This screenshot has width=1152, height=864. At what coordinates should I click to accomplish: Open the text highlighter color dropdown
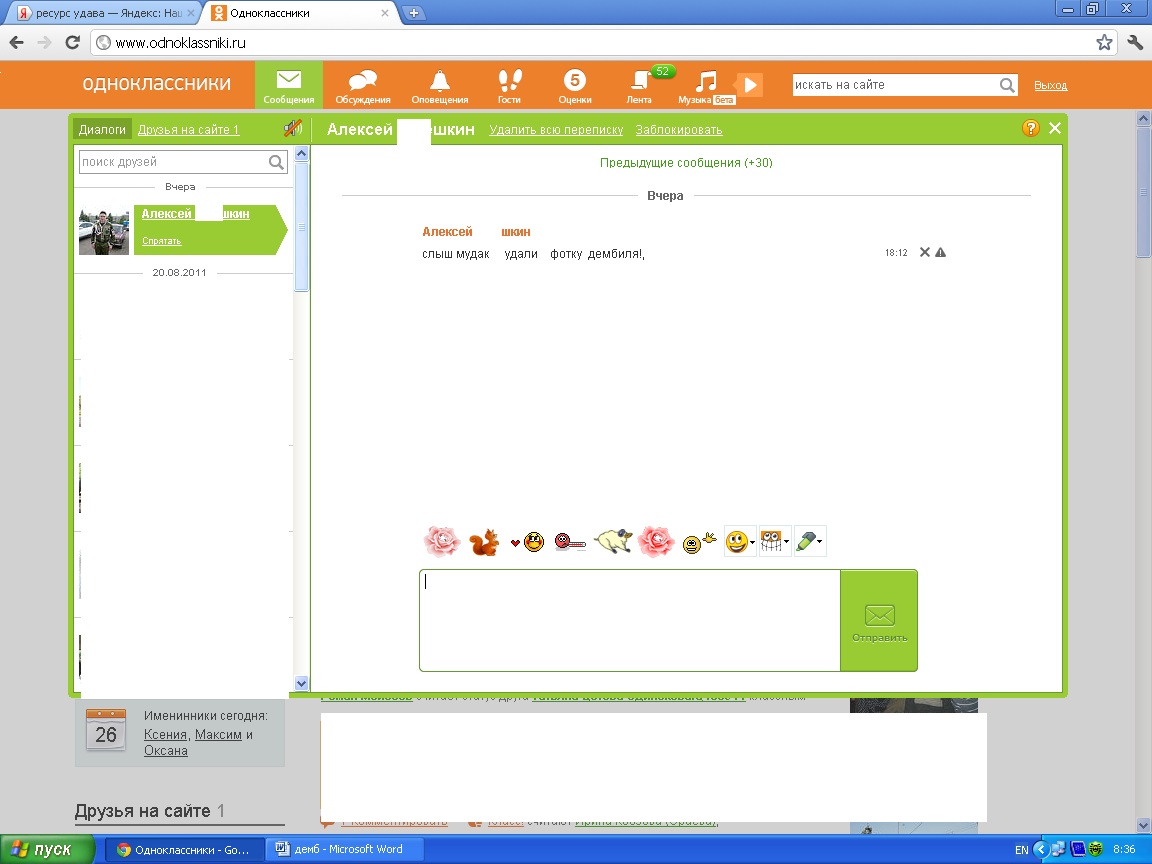pyautogui.click(x=809, y=543)
